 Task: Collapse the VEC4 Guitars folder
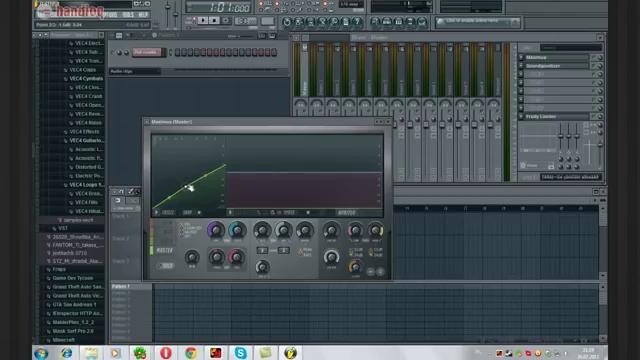coord(86,140)
